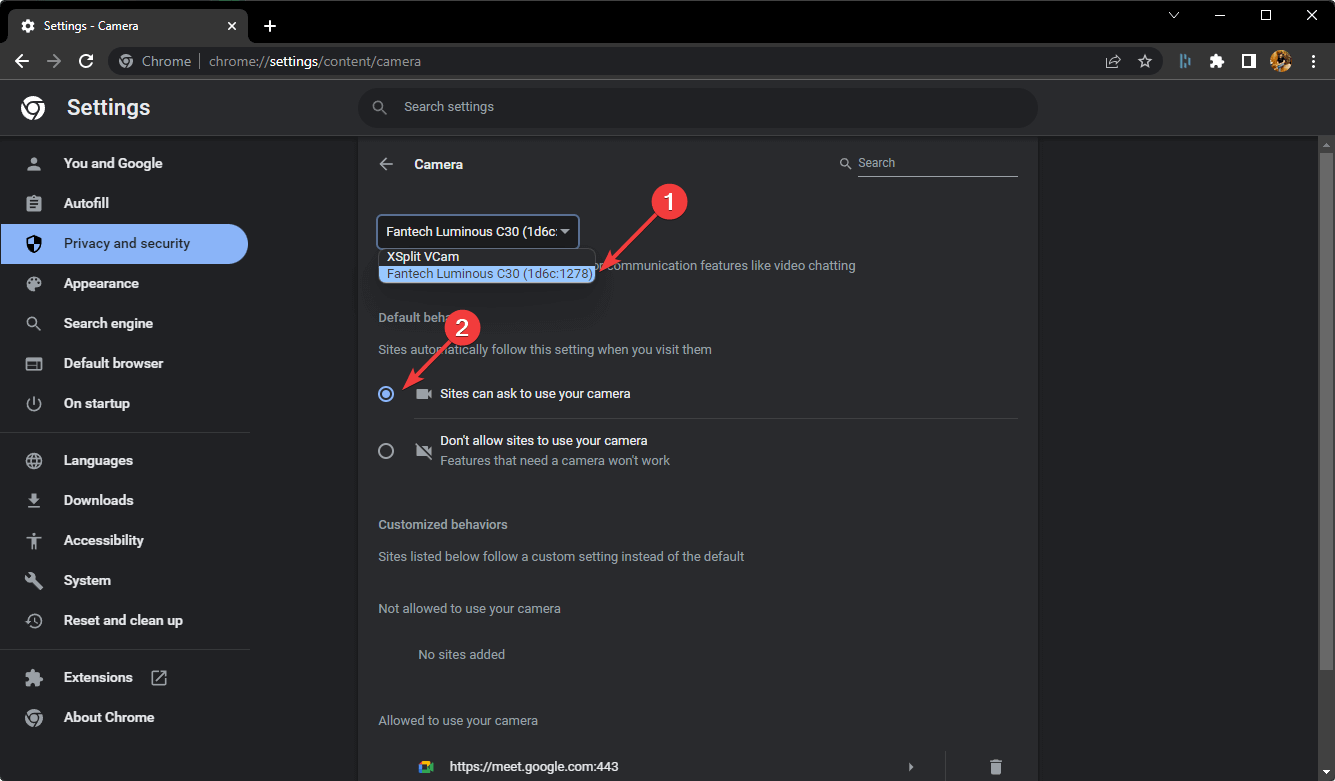Expand the meet.google.com site permissions row
This screenshot has width=1335, height=781.
909,766
